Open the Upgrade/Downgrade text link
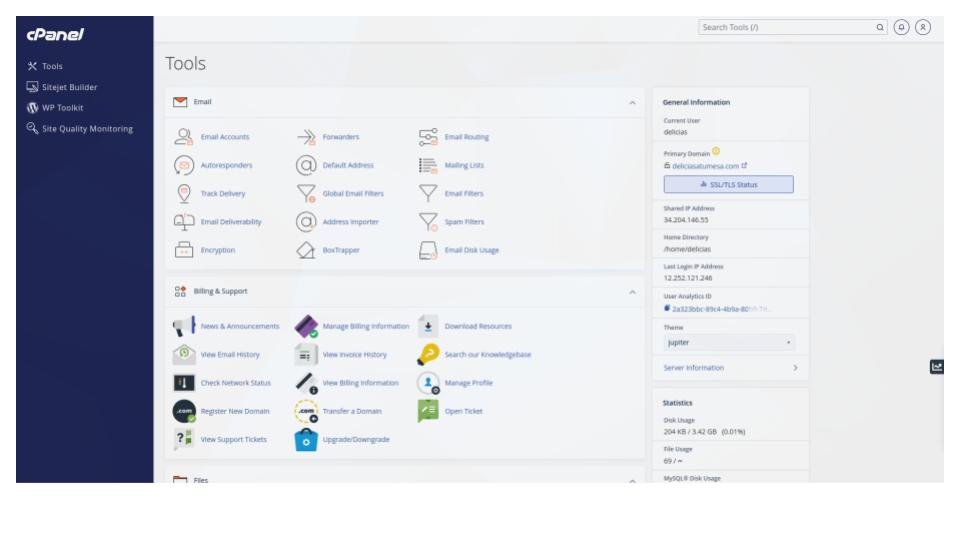 356,440
